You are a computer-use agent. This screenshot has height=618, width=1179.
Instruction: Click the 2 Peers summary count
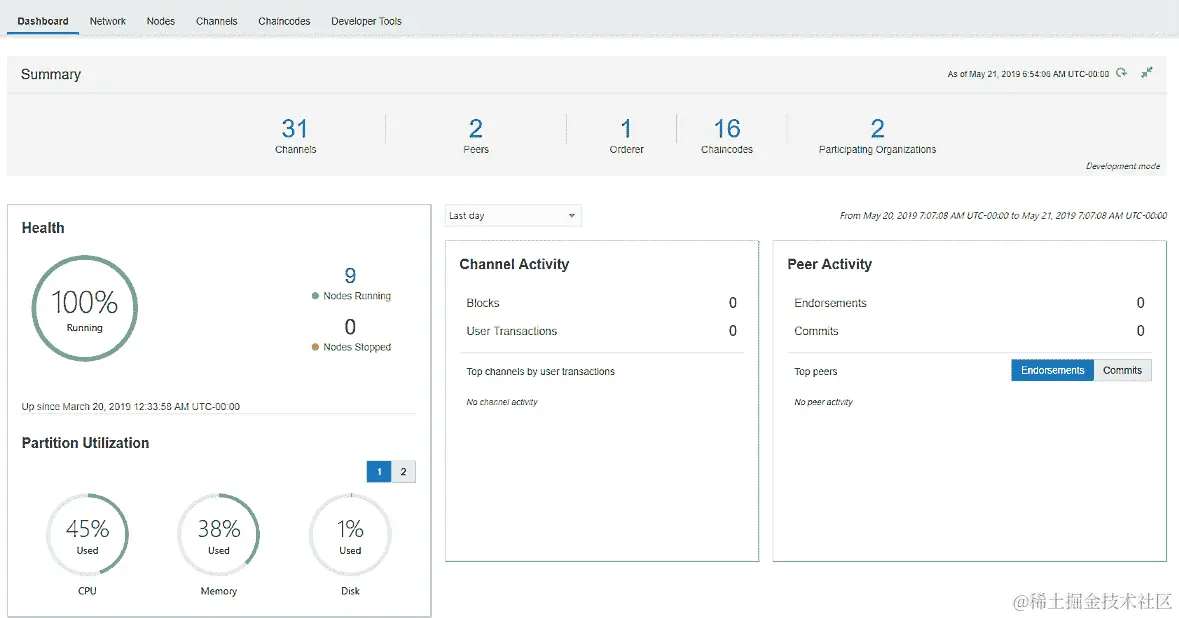(476, 129)
